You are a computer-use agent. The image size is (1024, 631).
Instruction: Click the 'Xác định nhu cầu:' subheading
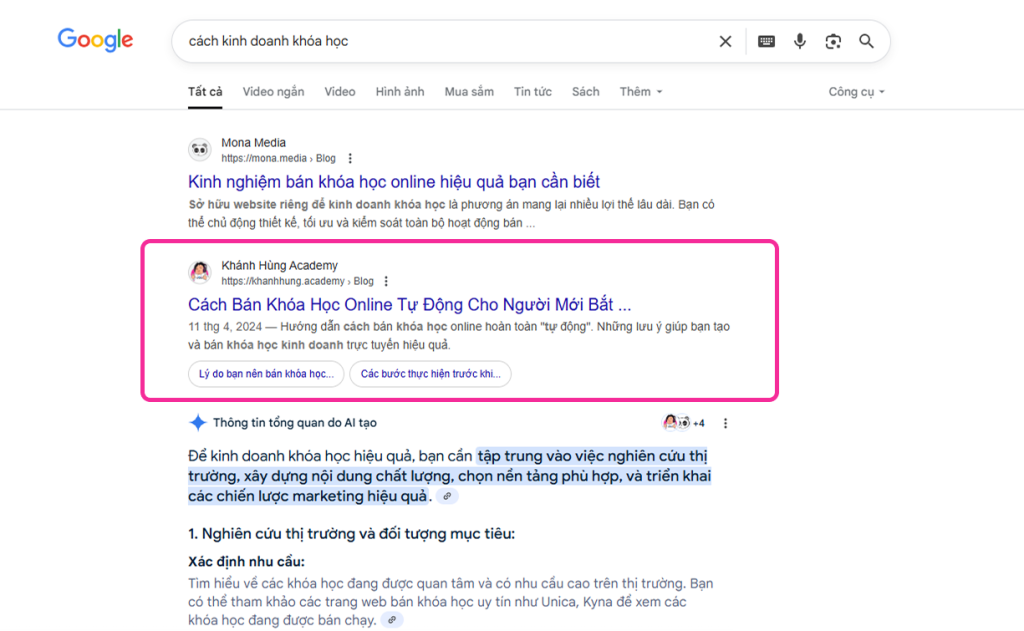[246, 562]
